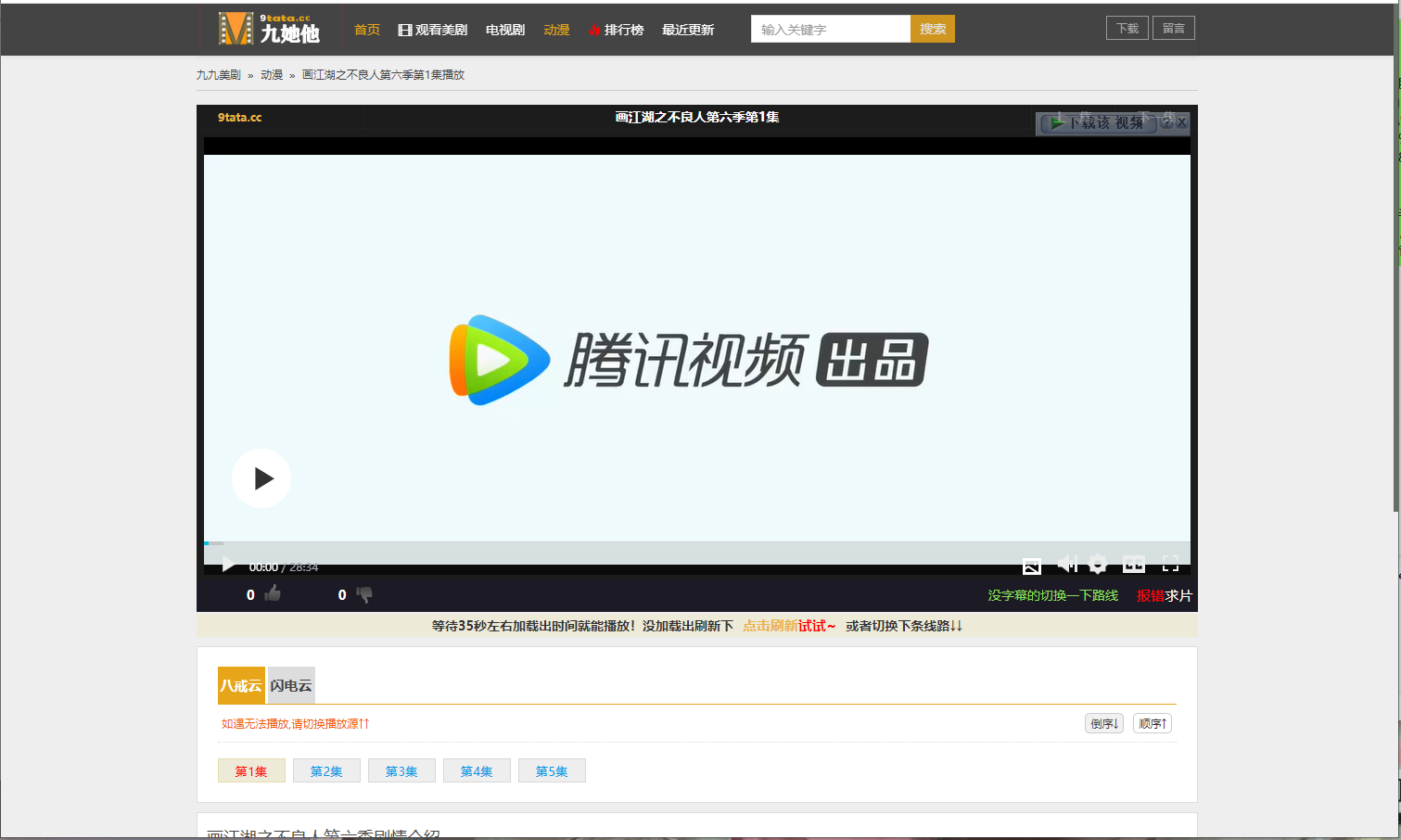The height and width of the screenshot is (840, 1401).
Task: Sort episodes with 倒序 button
Action: coord(1104,723)
